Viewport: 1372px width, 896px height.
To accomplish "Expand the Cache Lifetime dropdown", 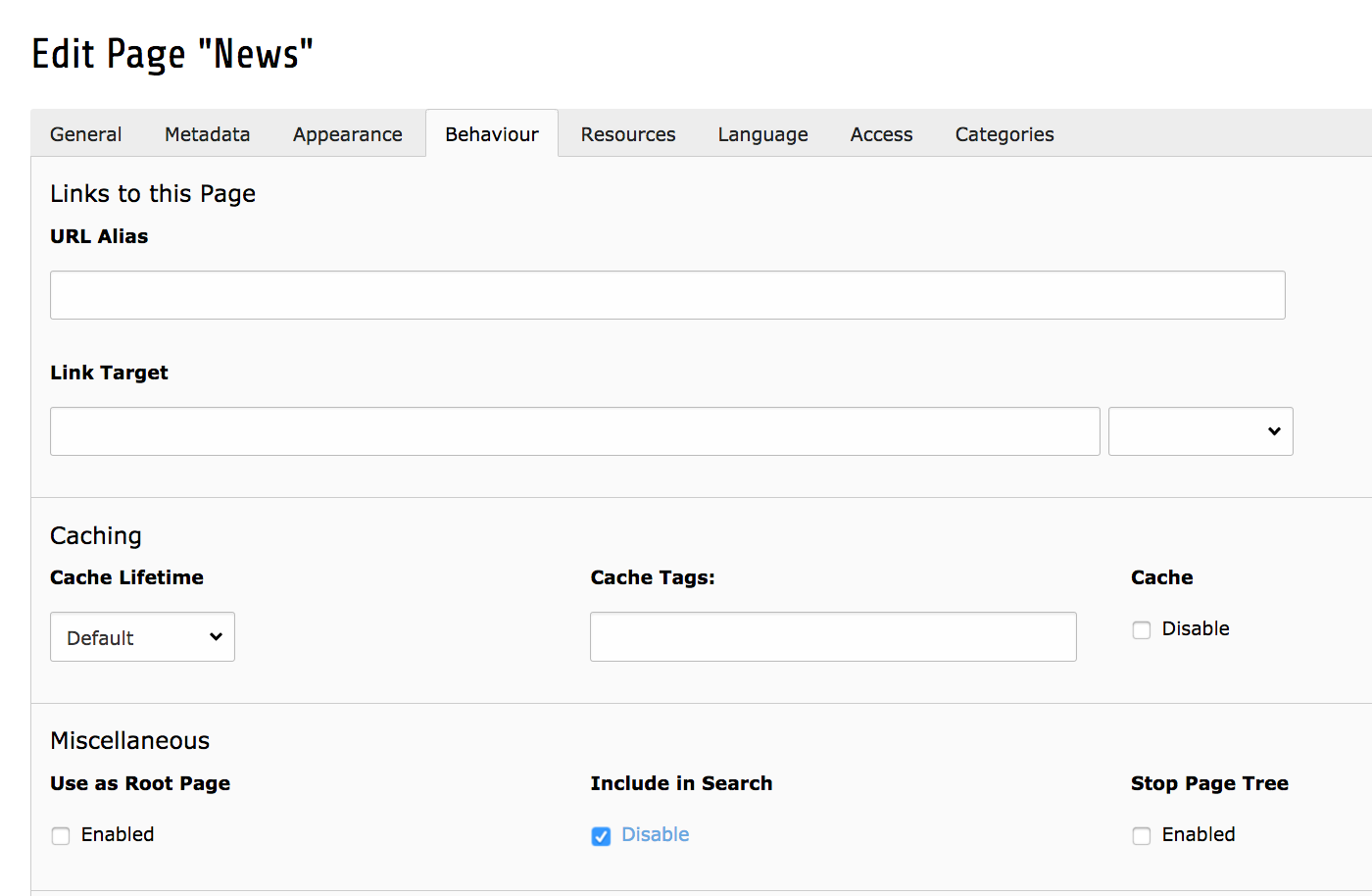I will [x=142, y=637].
